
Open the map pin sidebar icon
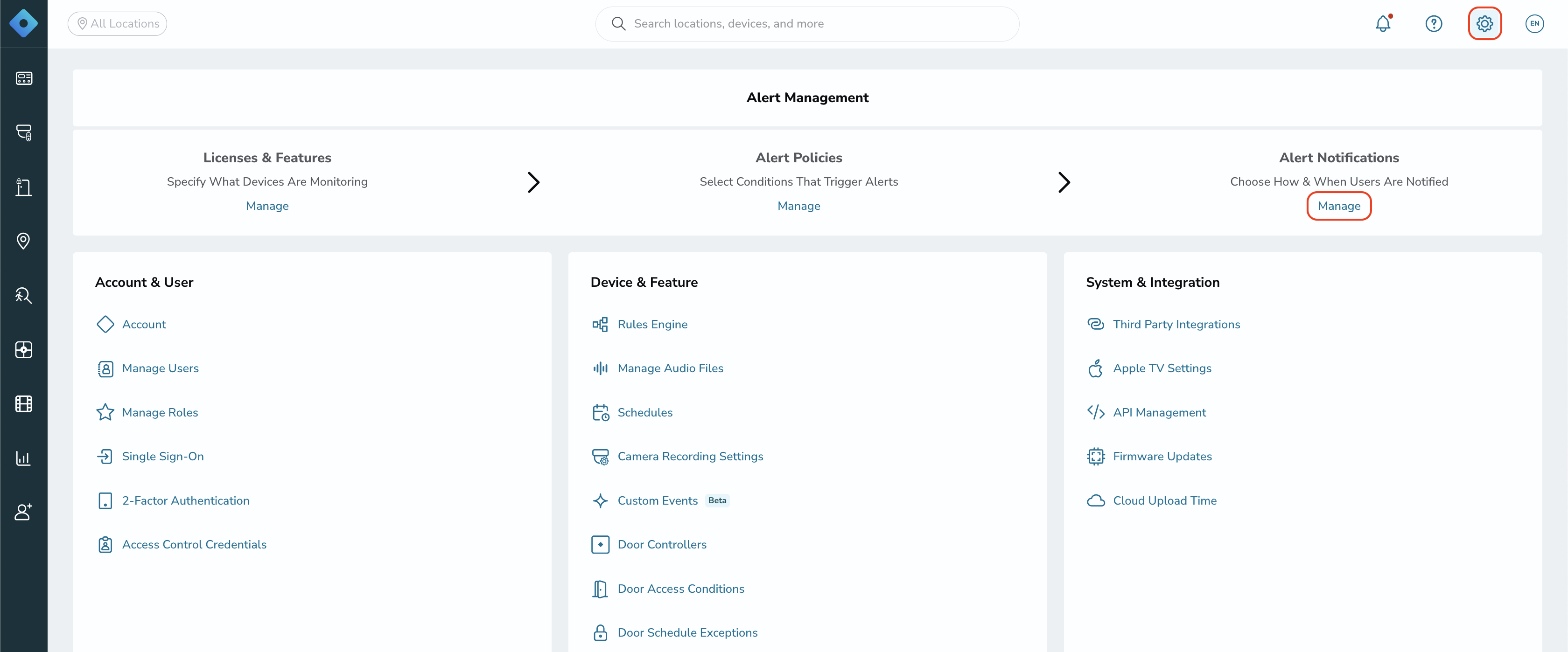point(24,241)
